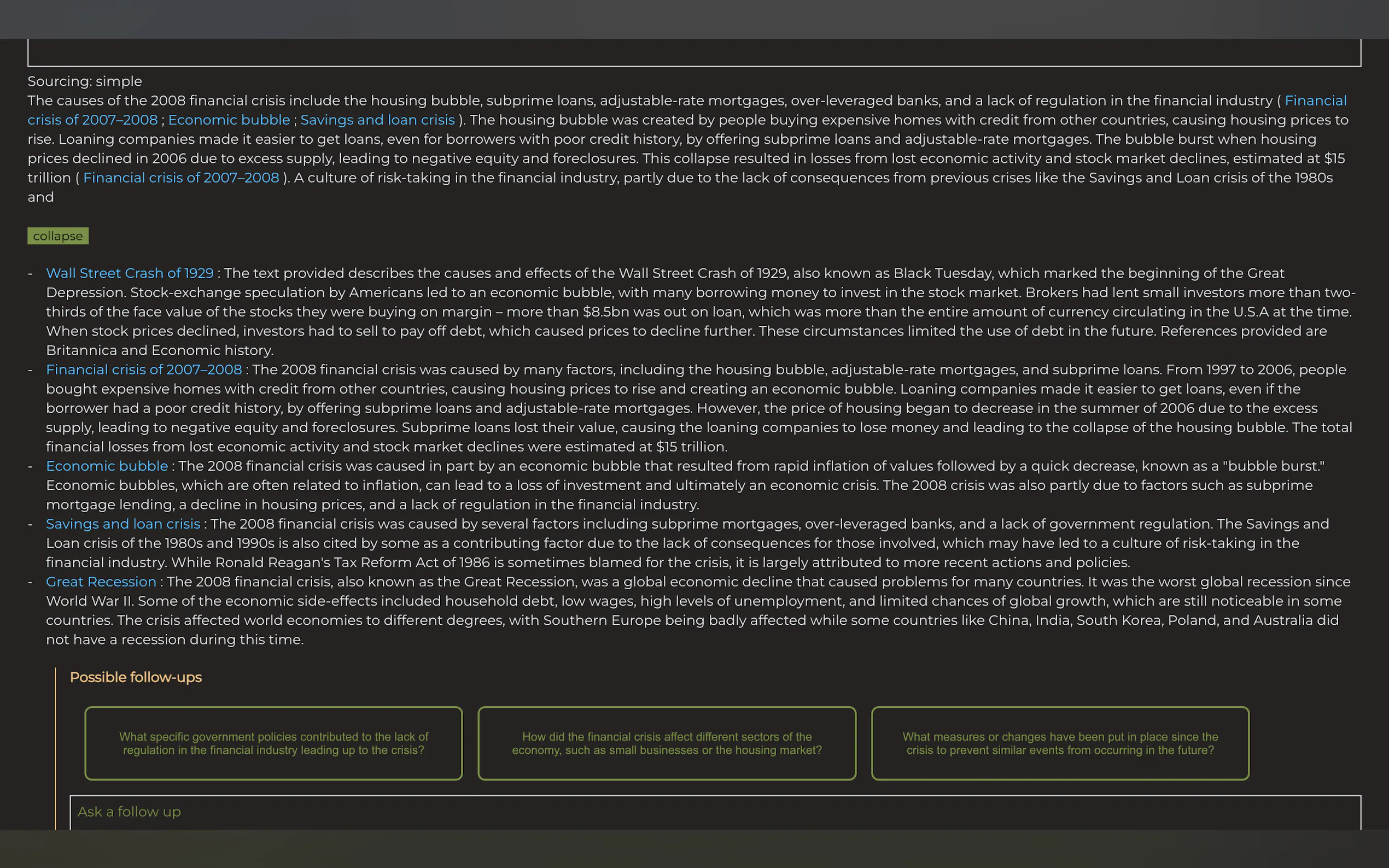Click Economic bubble citation in answer paragraph
This screenshot has height=868, width=1389.
click(229, 120)
